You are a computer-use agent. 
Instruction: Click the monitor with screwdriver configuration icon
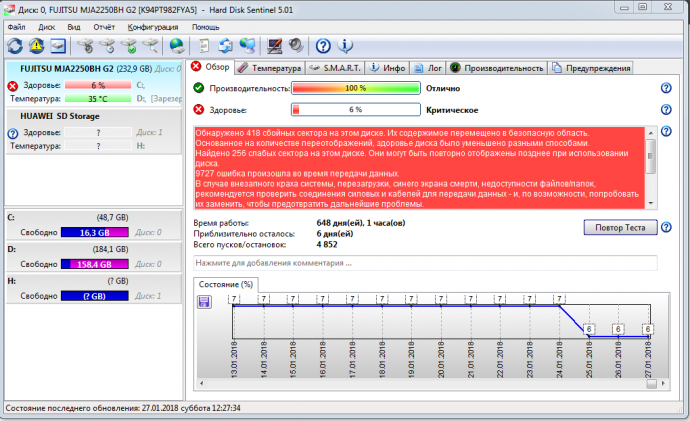(275, 46)
